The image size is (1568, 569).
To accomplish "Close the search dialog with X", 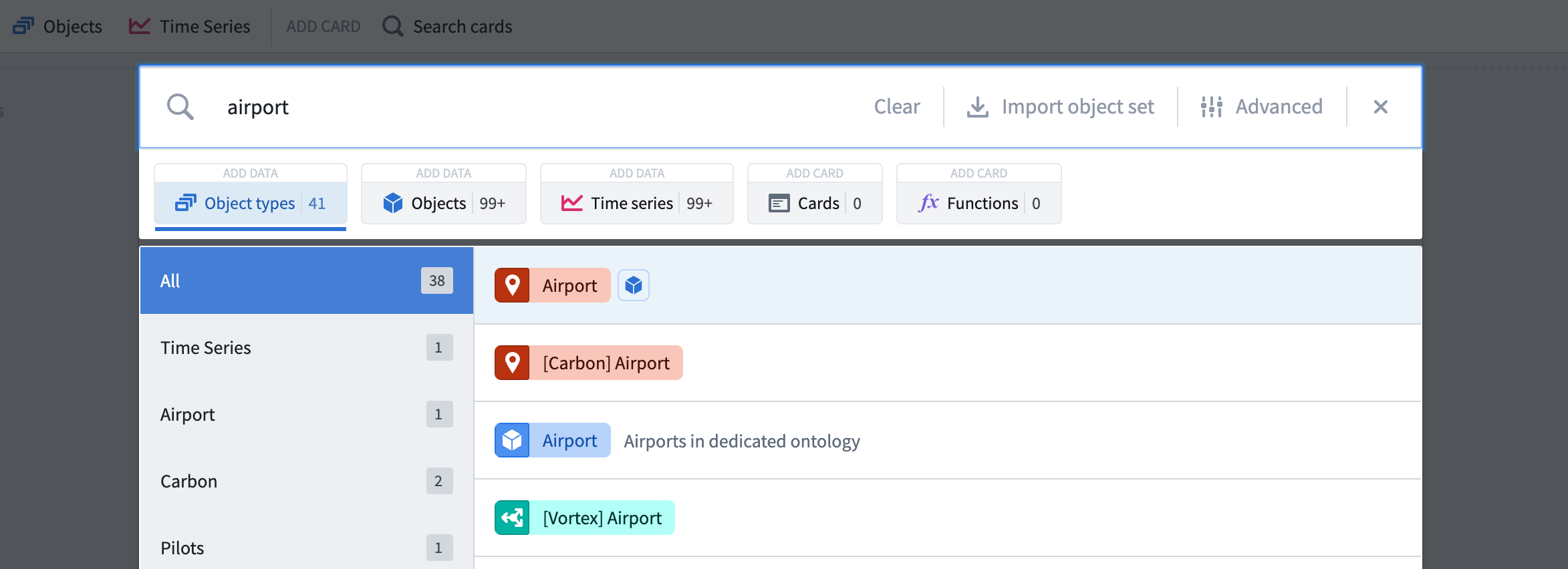I will [1381, 107].
